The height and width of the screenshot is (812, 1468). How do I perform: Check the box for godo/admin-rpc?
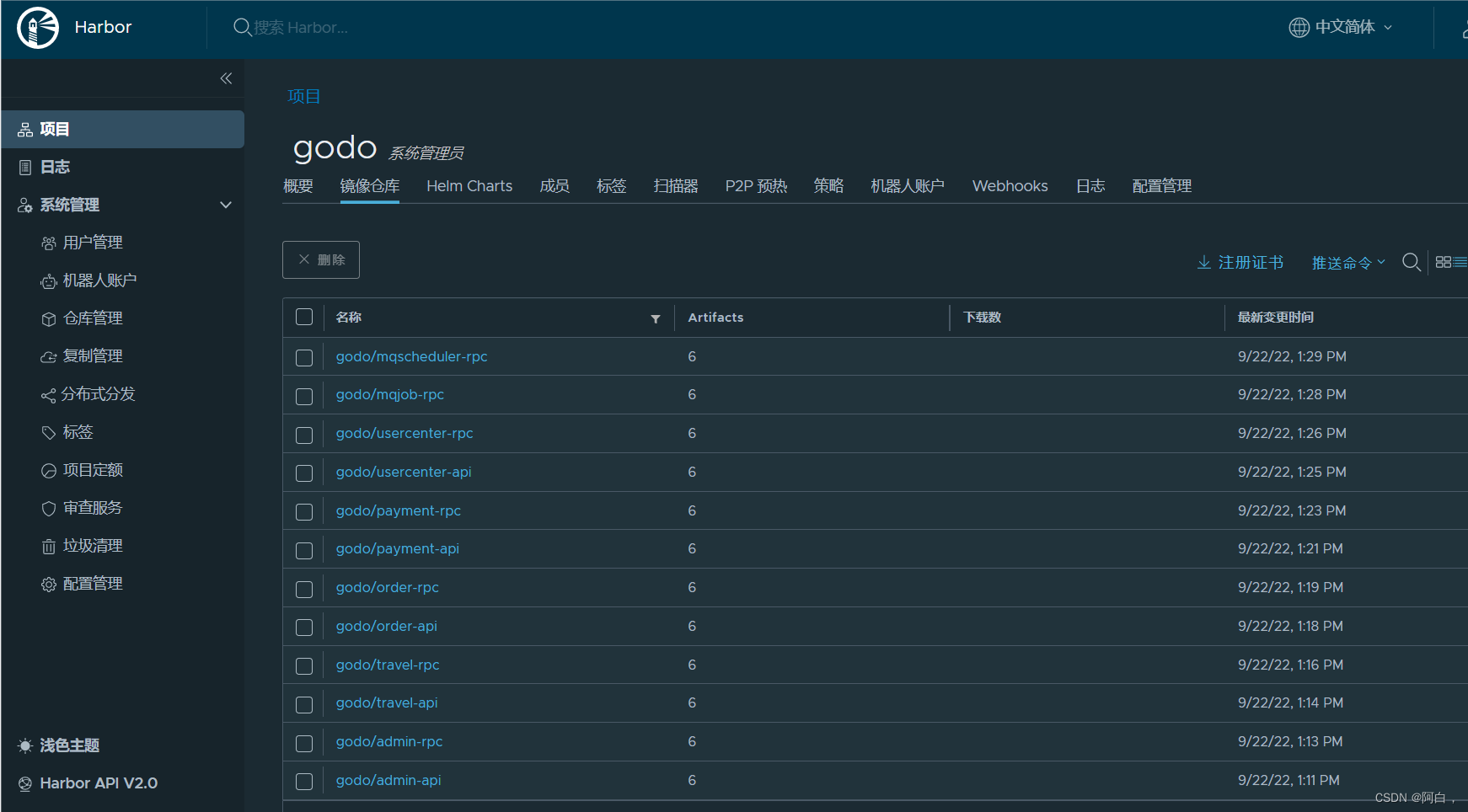pos(304,743)
